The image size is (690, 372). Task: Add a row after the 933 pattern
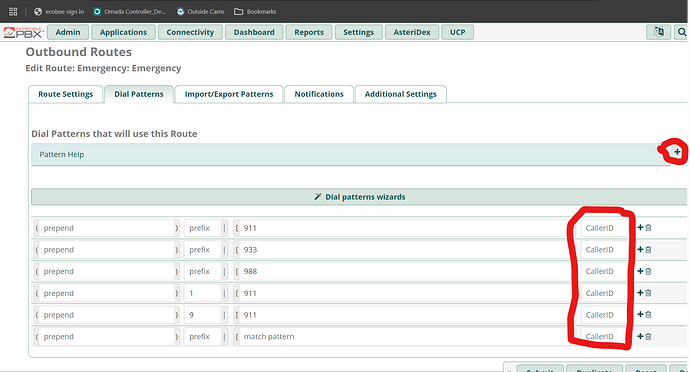640,250
